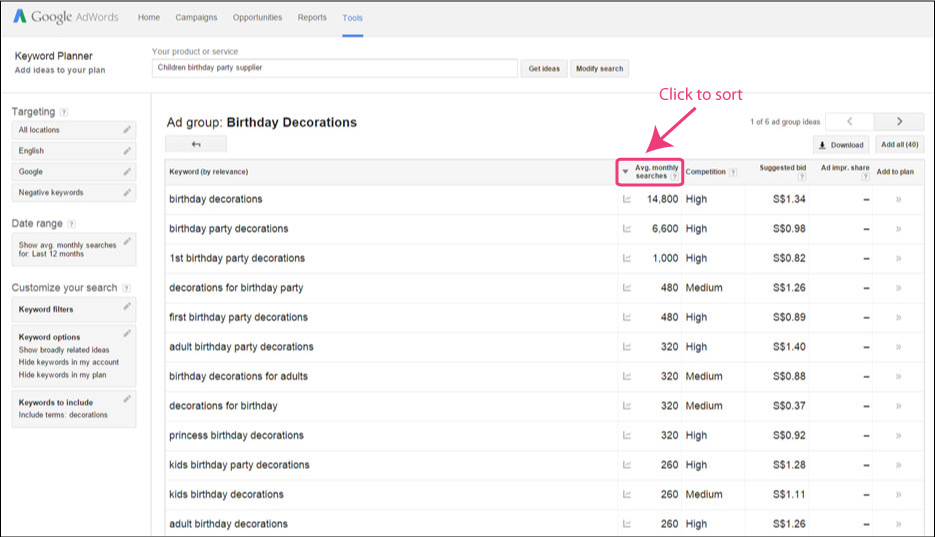Click the Google AdWords logo
The width and height of the screenshot is (935, 537).
coord(66,17)
